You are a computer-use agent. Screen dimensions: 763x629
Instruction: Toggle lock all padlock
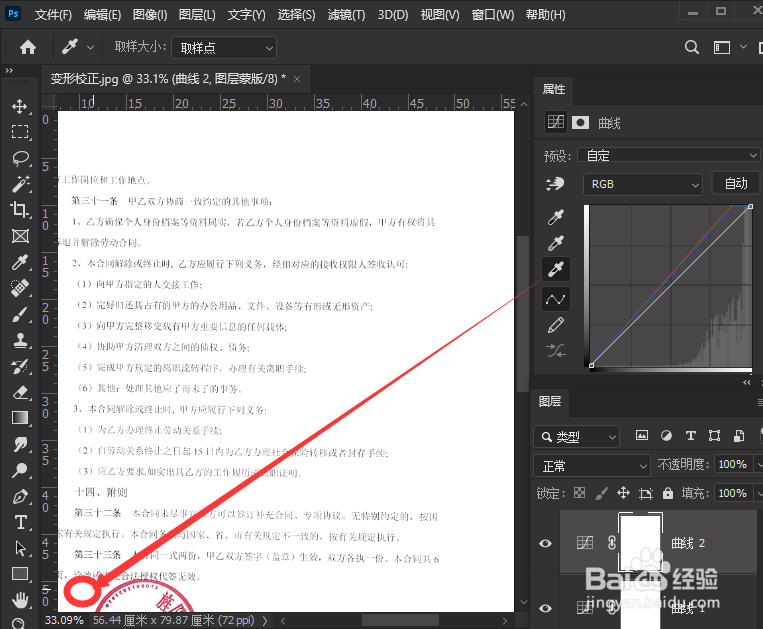pos(668,493)
